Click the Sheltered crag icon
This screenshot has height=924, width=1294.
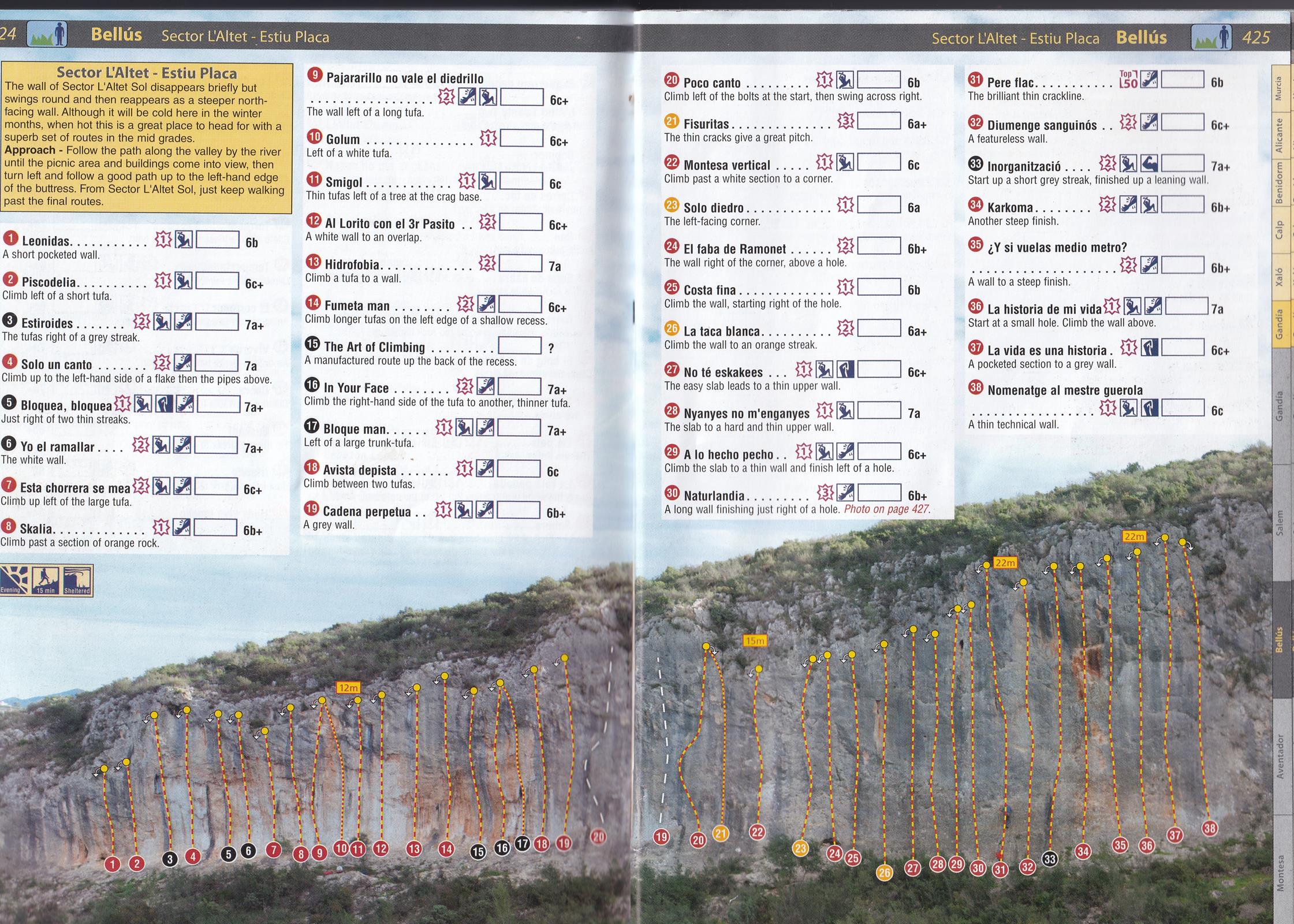pyautogui.click(x=77, y=580)
